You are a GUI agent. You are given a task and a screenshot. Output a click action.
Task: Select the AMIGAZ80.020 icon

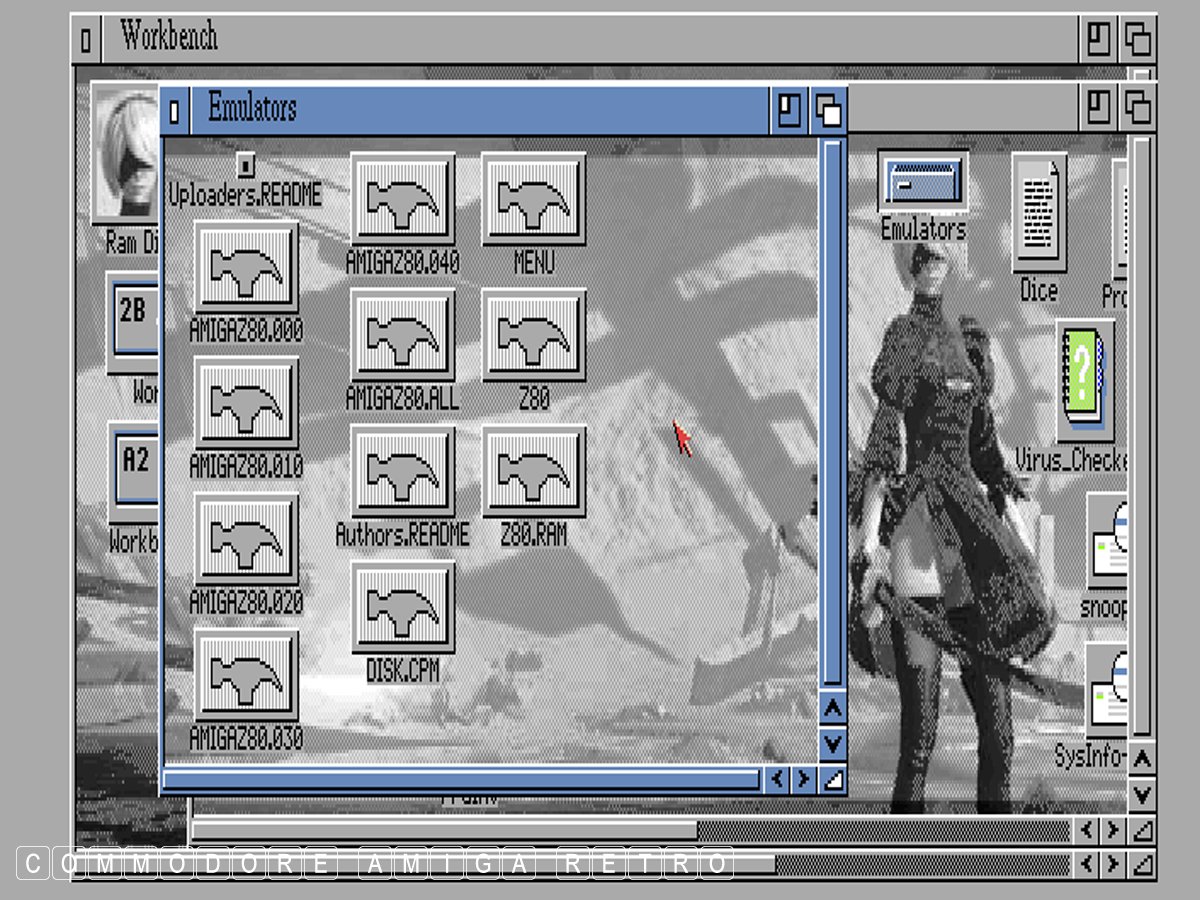246,539
